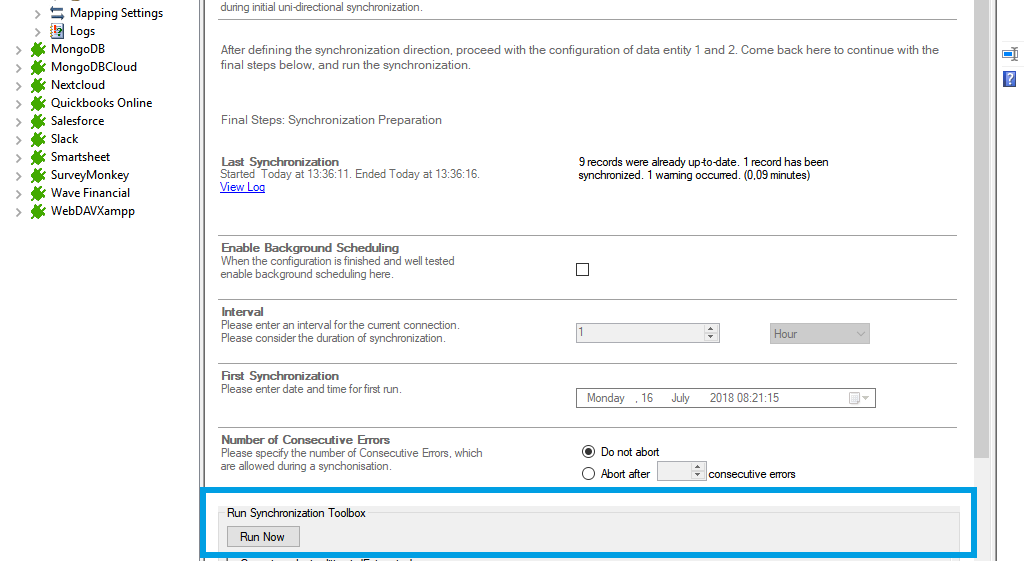The height and width of the screenshot is (561, 1024).
Task: Enable the Background Scheduling checkbox
Action: pos(583,269)
